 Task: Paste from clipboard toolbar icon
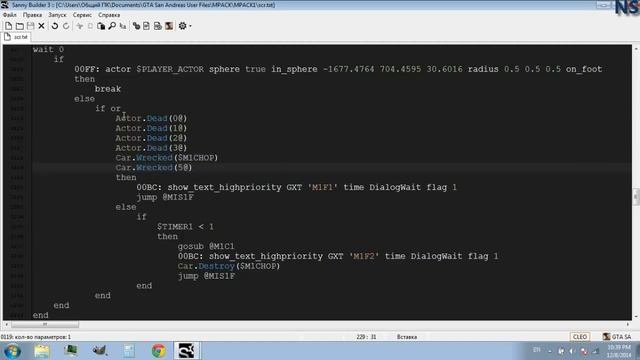(101, 26)
